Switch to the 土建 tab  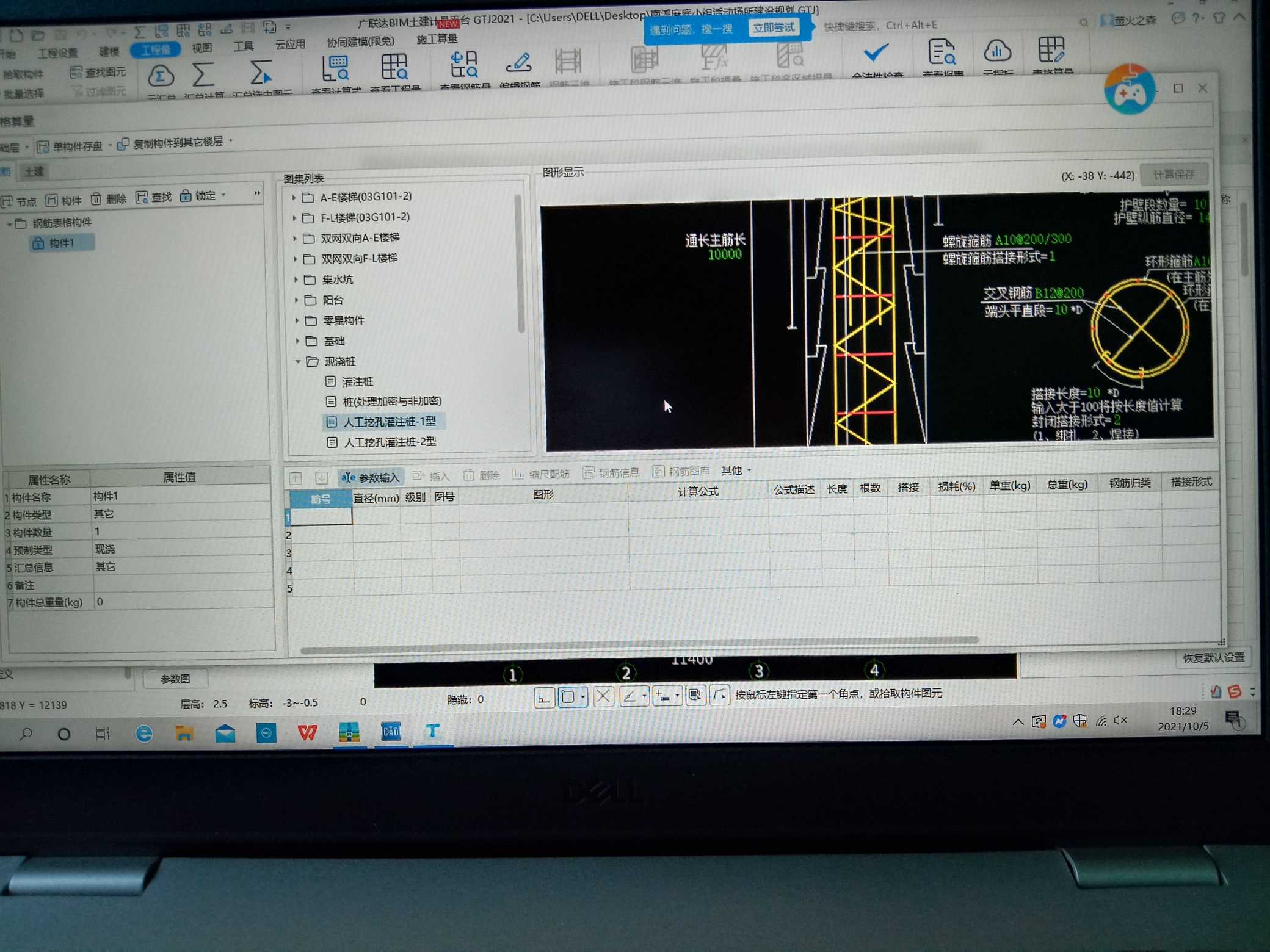(x=34, y=172)
